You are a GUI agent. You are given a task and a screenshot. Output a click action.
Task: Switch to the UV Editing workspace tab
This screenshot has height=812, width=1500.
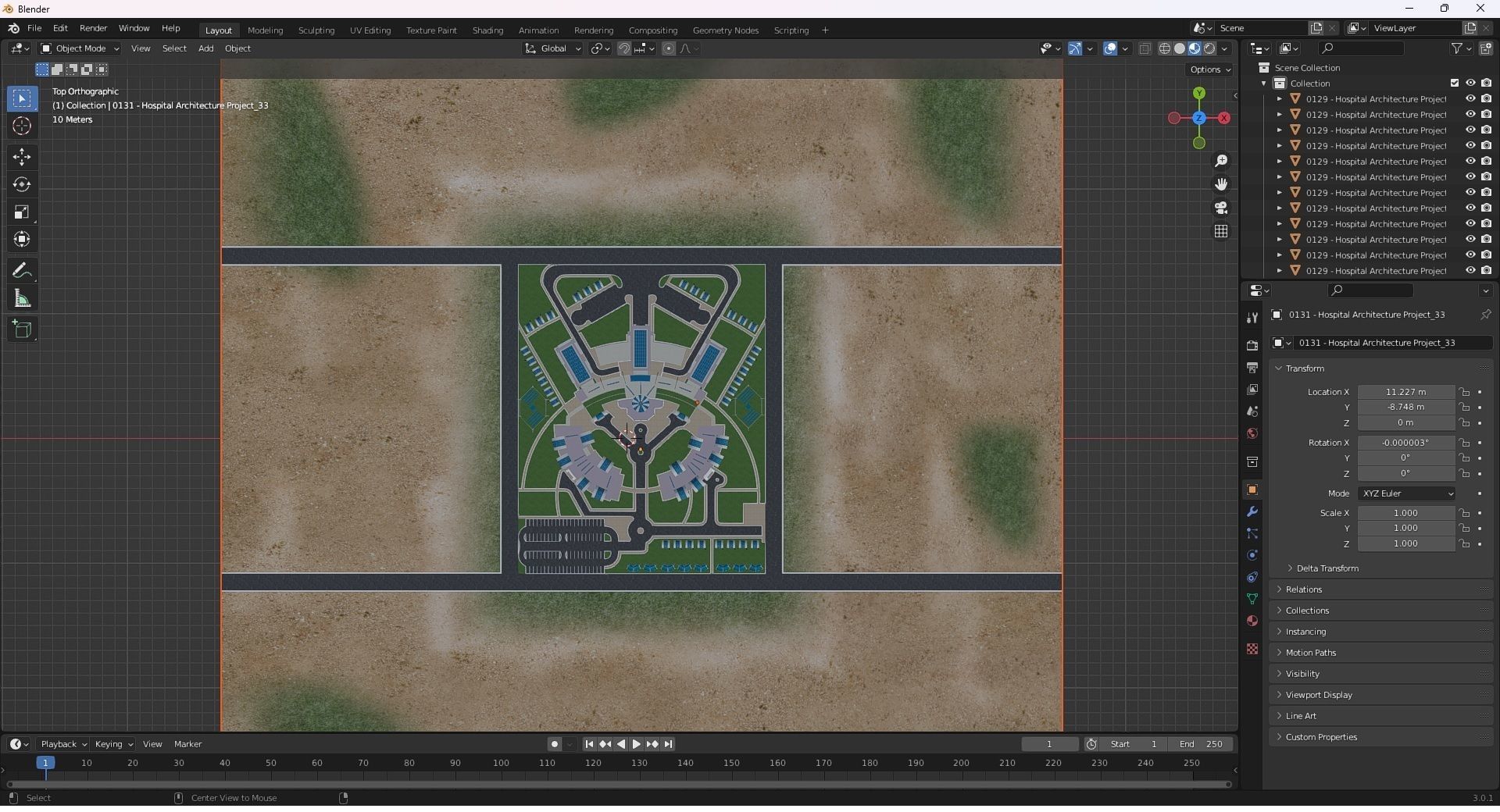(x=370, y=30)
